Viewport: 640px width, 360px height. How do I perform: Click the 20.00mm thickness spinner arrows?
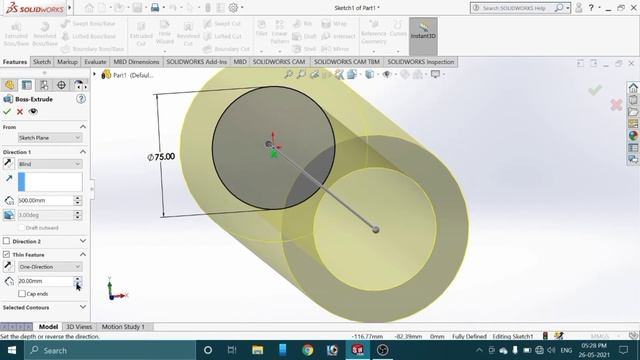78,281
